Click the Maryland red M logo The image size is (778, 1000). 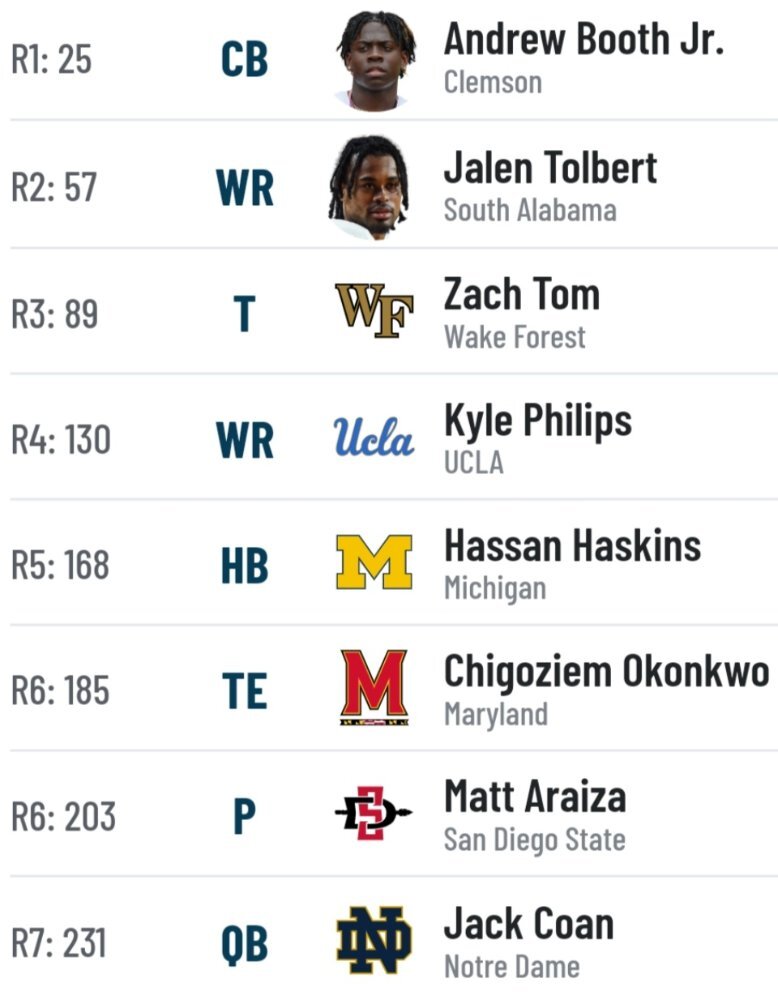374,688
